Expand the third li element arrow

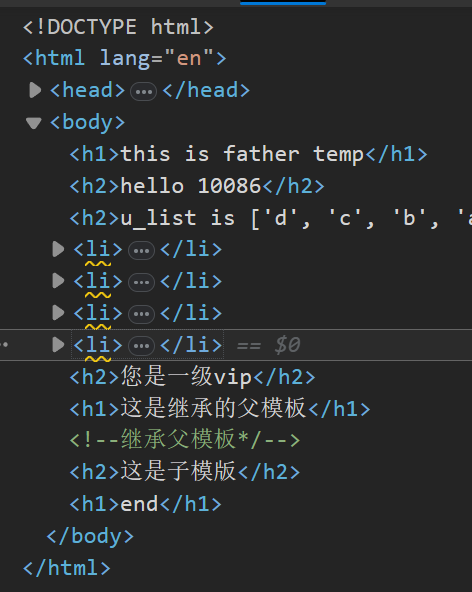coord(58,313)
